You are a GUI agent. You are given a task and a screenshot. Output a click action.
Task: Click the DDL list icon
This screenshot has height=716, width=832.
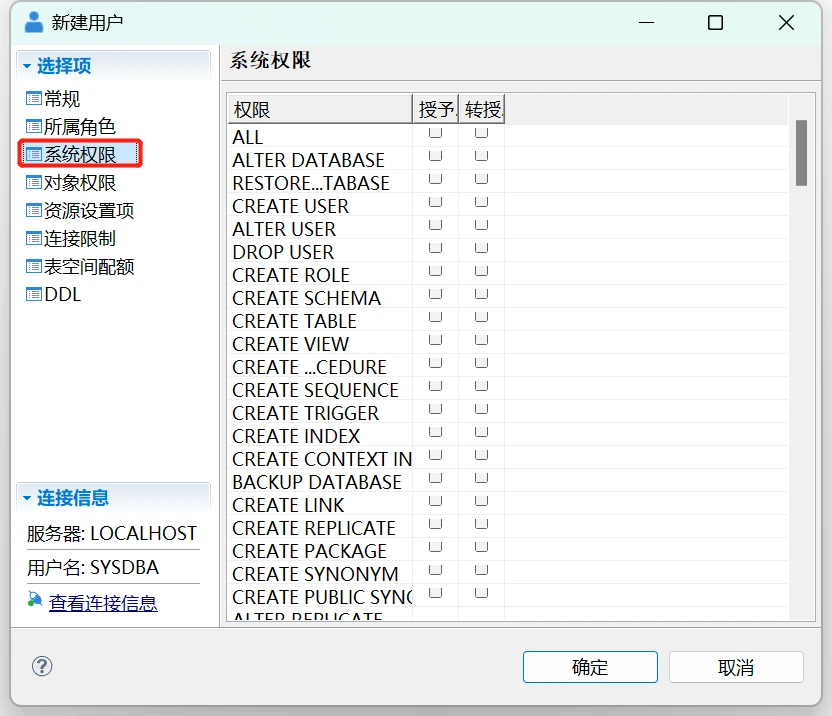[34, 295]
